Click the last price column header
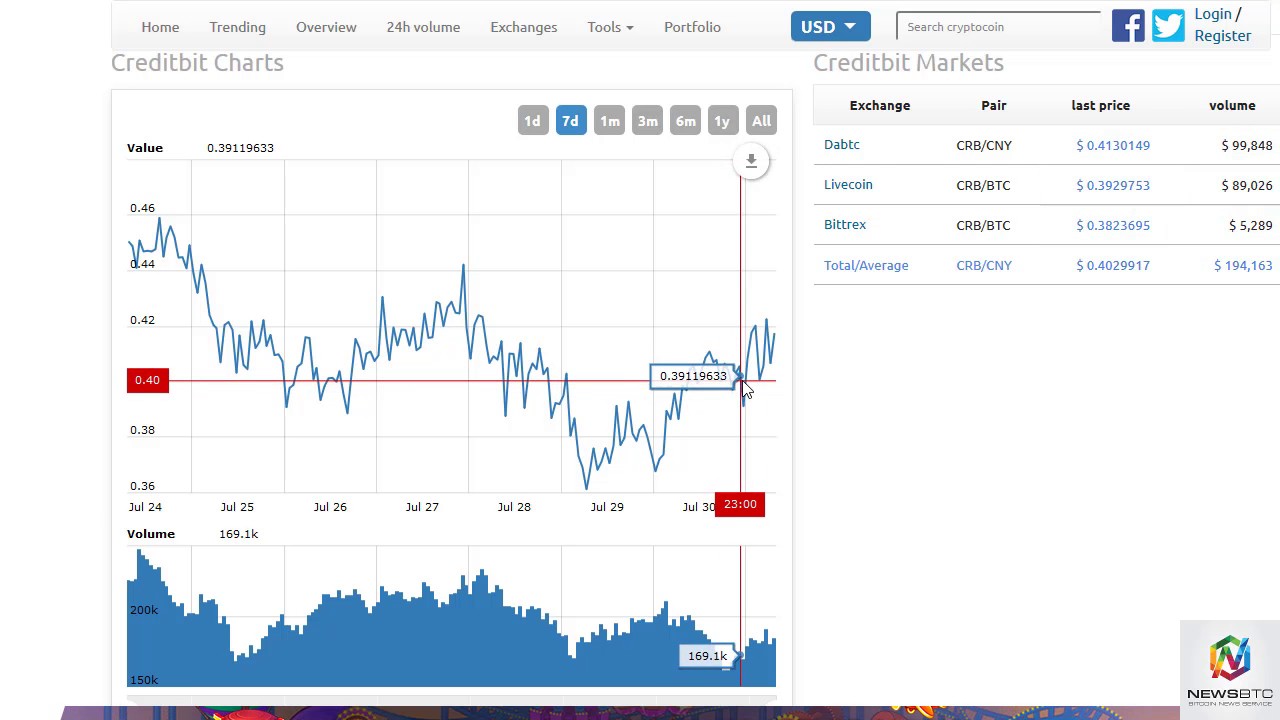 coord(1100,105)
